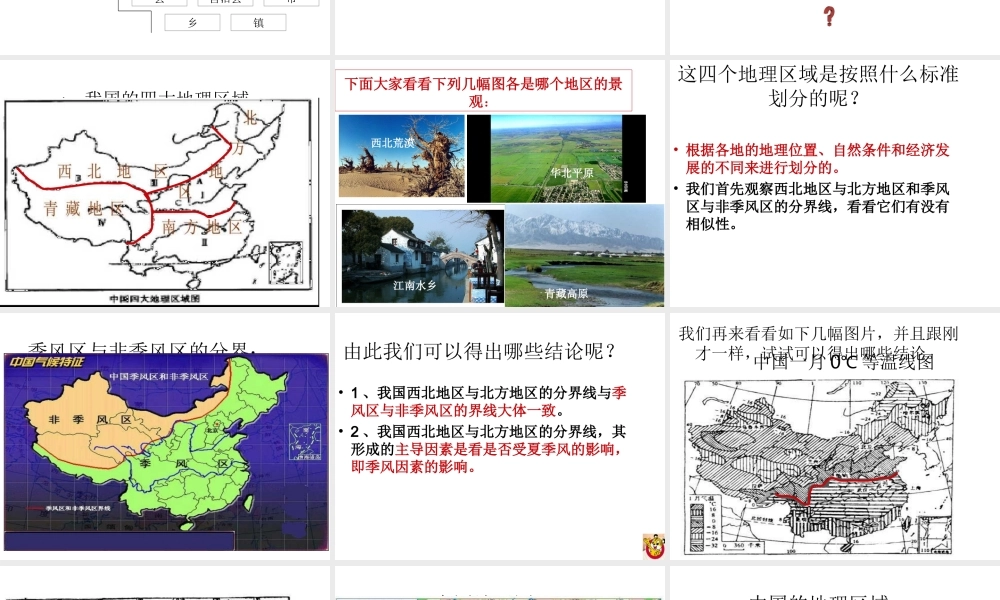Click the red question mark symbol
Image resolution: width=1000 pixels, height=600 pixels.
[x=829, y=16]
